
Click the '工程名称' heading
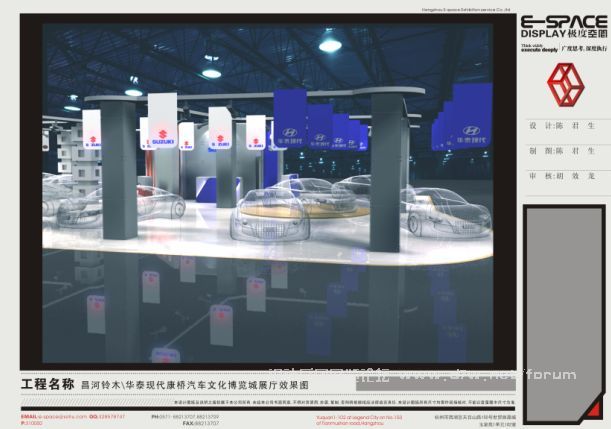[x=47, y=384]
